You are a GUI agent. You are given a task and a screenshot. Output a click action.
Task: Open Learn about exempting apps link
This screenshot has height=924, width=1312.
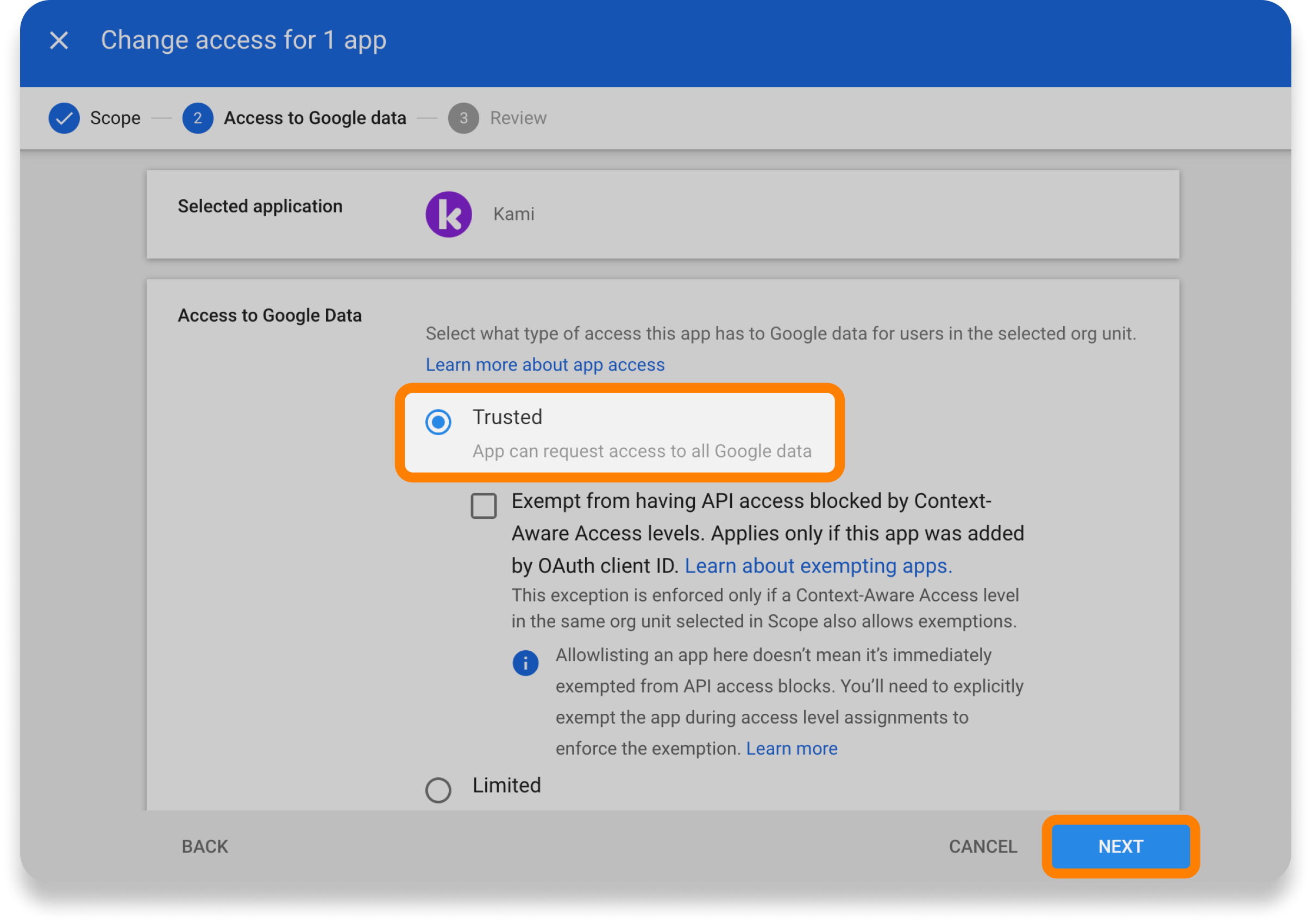point(819,566)
